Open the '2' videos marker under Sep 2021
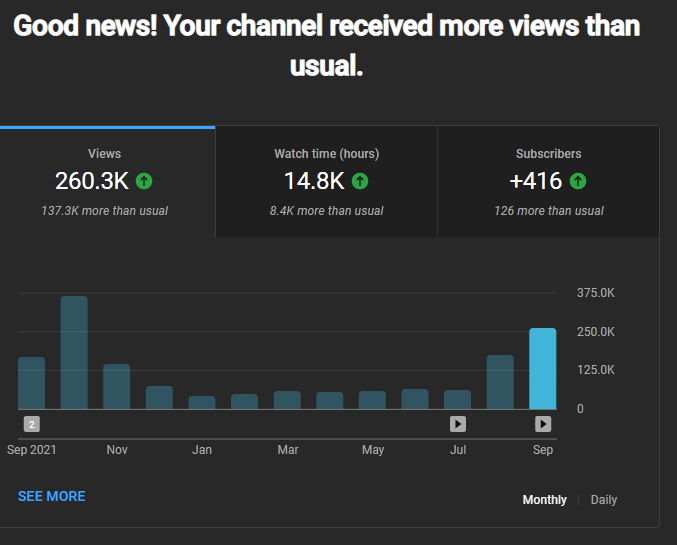677x545 pixels. (32, 424)
